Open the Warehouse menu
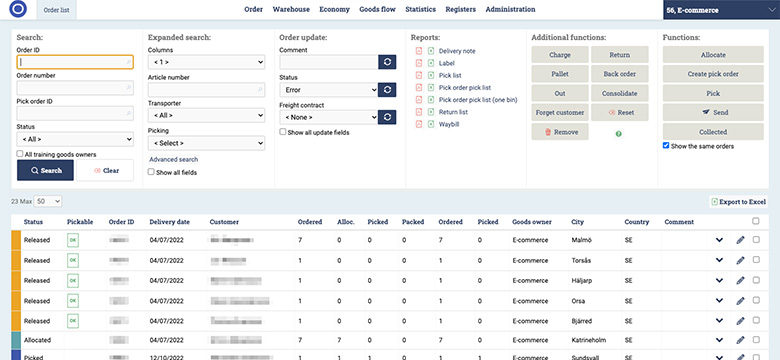Screen dimensions: 780x360 click(291, 9)
